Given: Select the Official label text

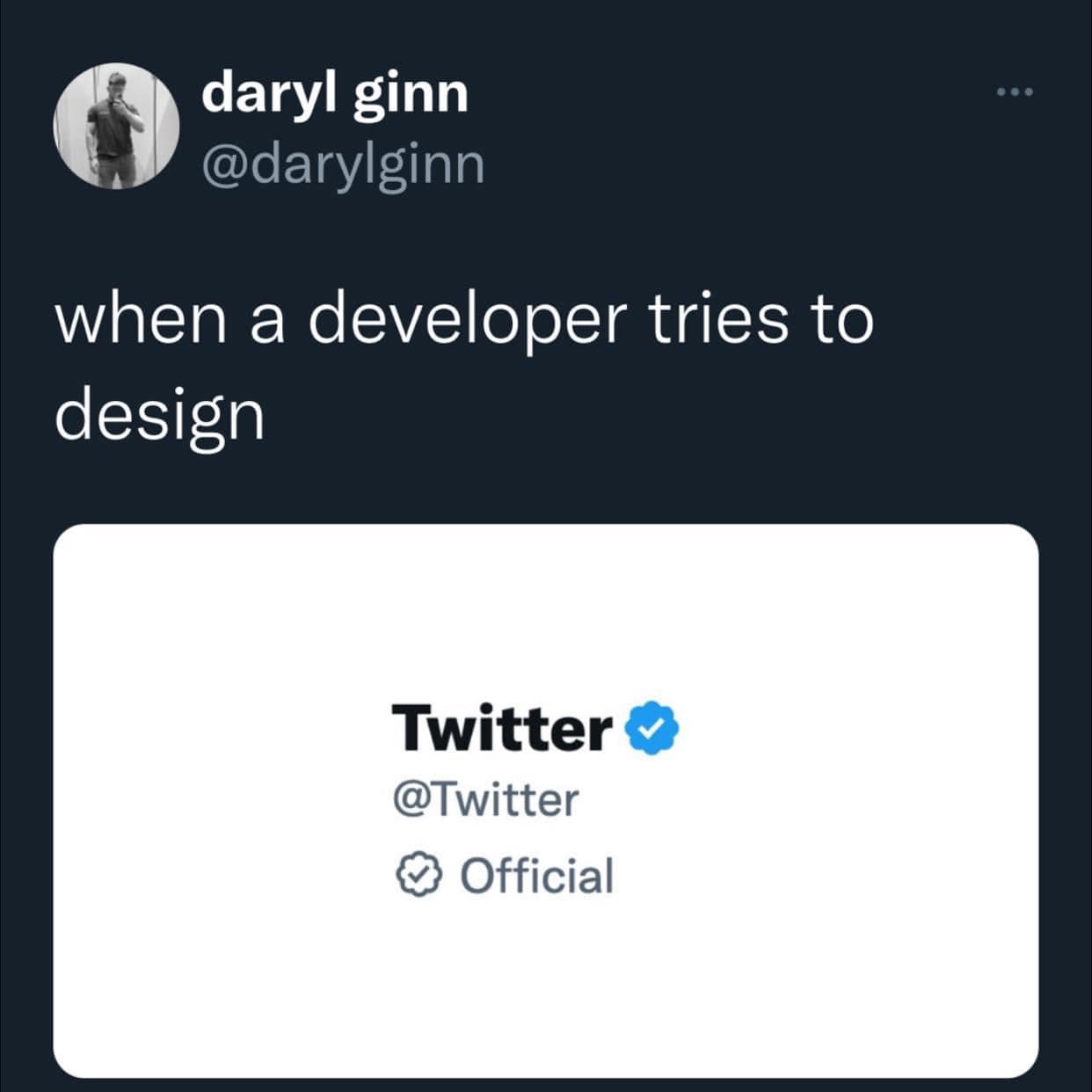Looking at the screenshot, I should 536,875.
